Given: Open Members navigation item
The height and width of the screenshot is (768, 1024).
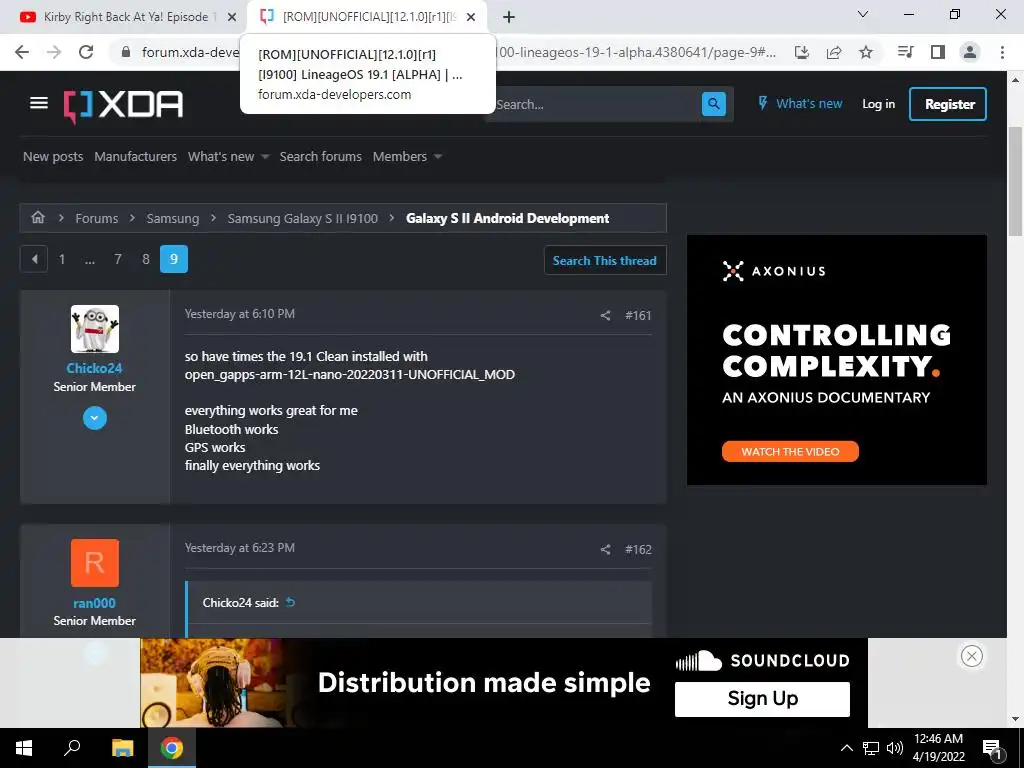Looking at the screenshot, I should (x=400, y=156).
